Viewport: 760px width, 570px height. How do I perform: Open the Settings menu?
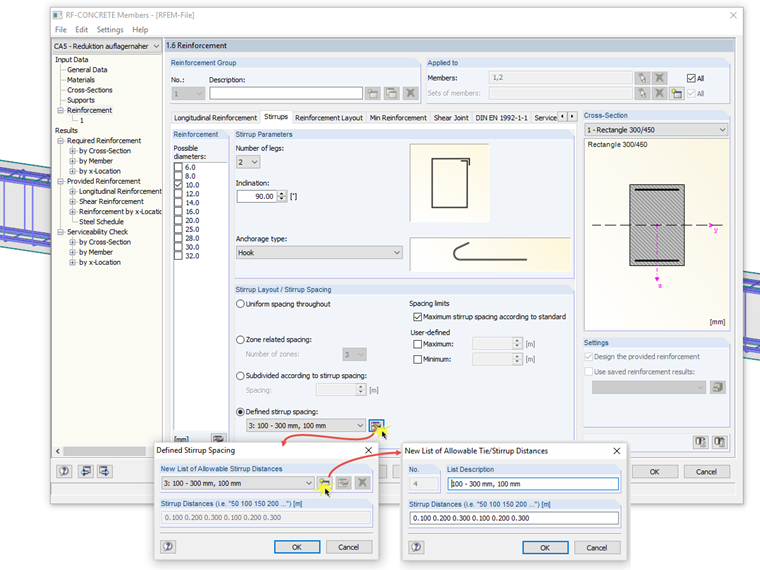110,30
